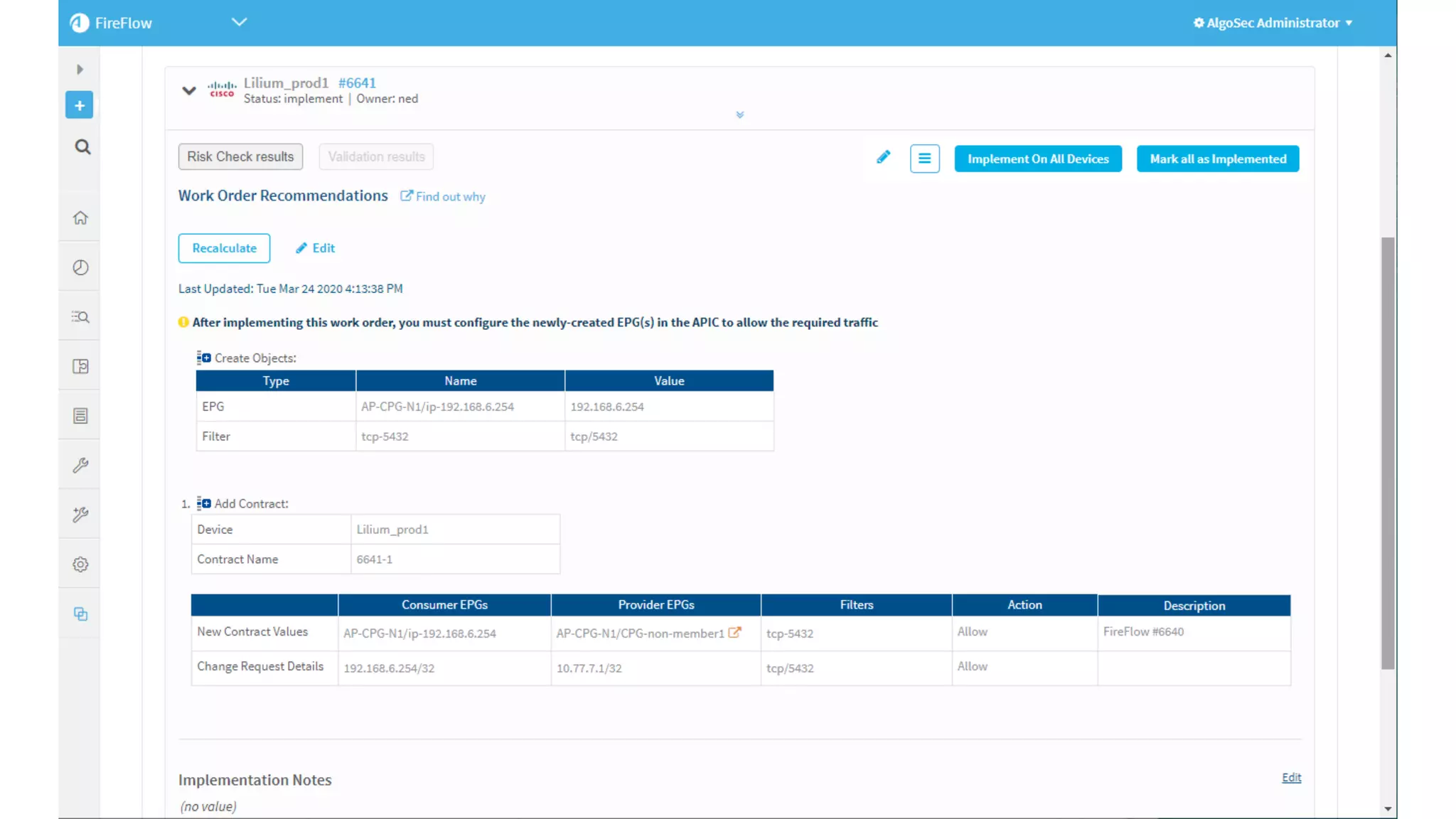Open link icon beside CPG-non-member1
The height and width of the screenshot is (819, 1456).
pos(734,632)
